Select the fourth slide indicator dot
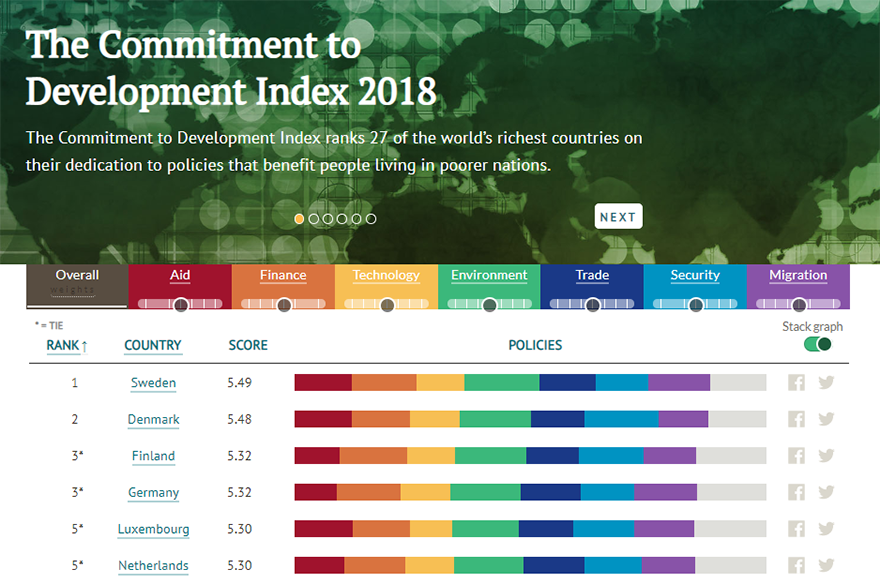 coord(342,219)
